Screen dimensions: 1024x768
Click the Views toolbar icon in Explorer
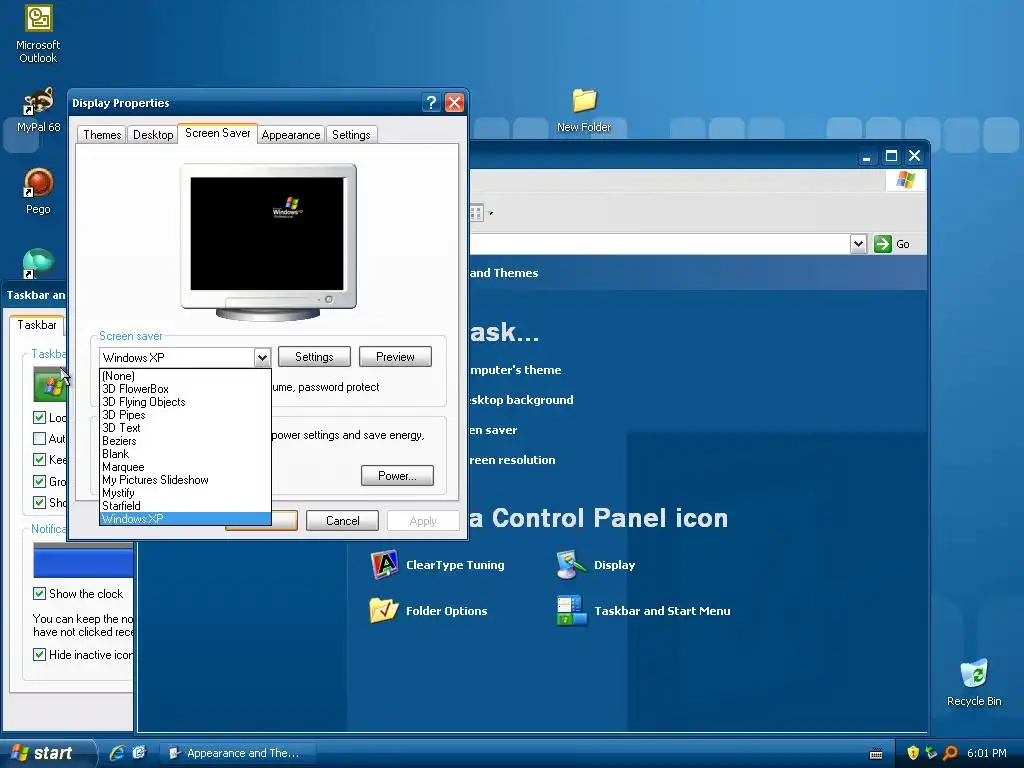tap(476, 213)
